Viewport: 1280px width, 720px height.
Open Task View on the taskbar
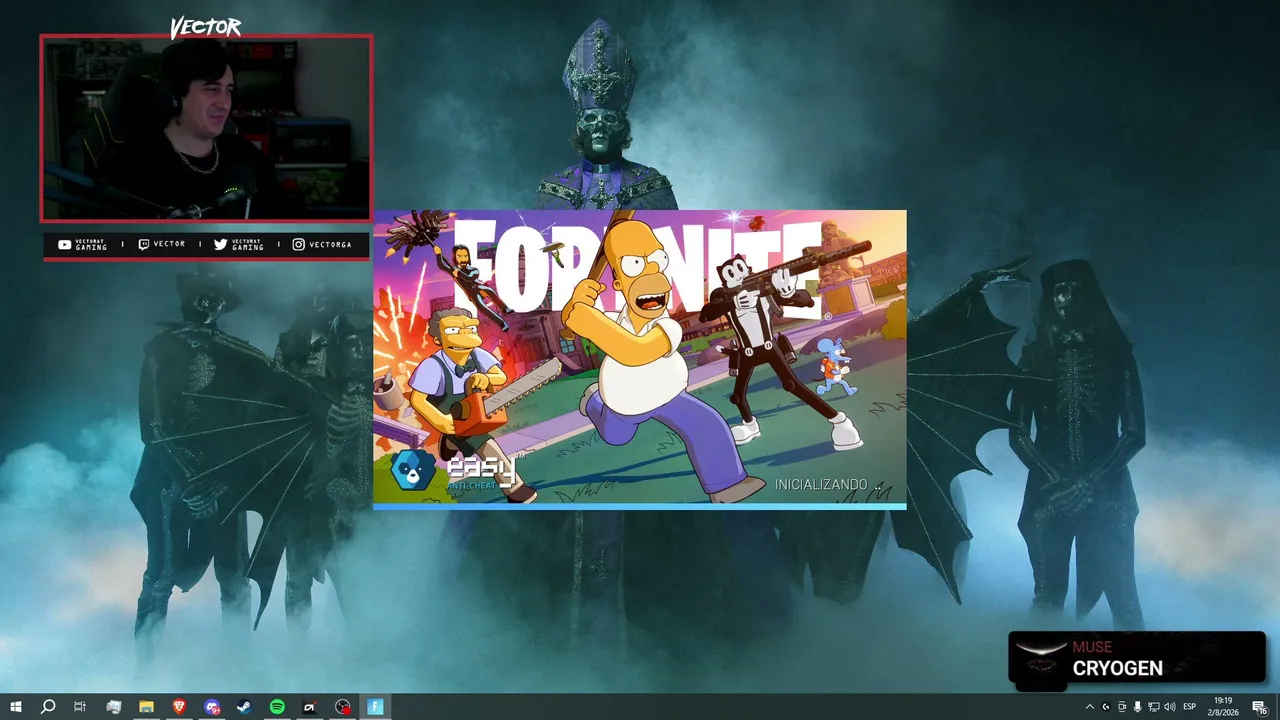tap(80, 707)
